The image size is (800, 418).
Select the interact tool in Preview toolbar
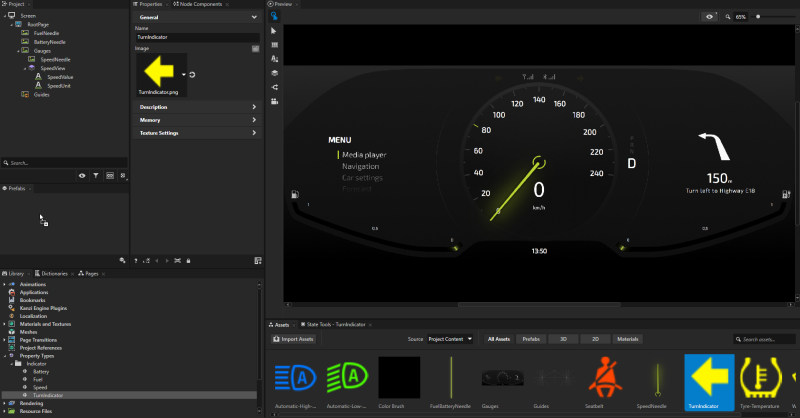(x=274, y=18)
